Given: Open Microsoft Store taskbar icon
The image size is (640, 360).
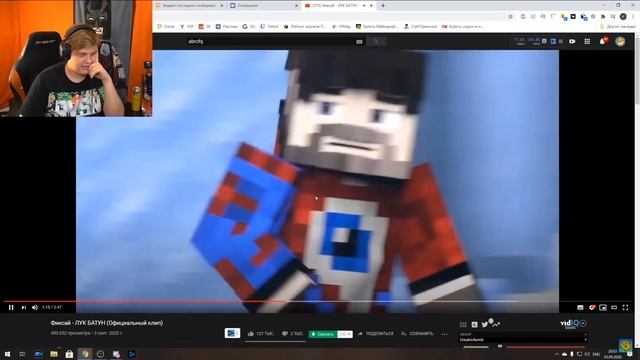Looking at the screenshot, I should point(69,354).
